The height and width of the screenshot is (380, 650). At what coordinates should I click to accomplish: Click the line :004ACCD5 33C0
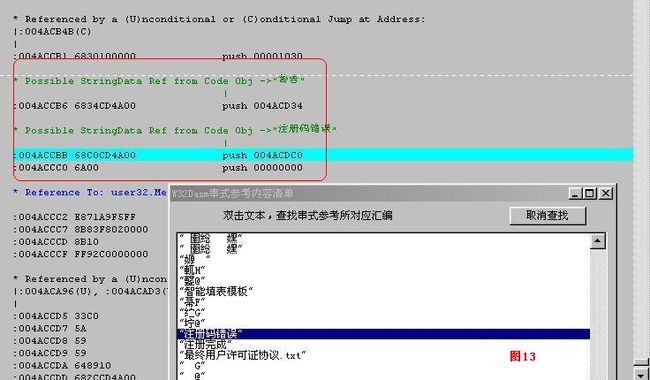tap(56, 316)
